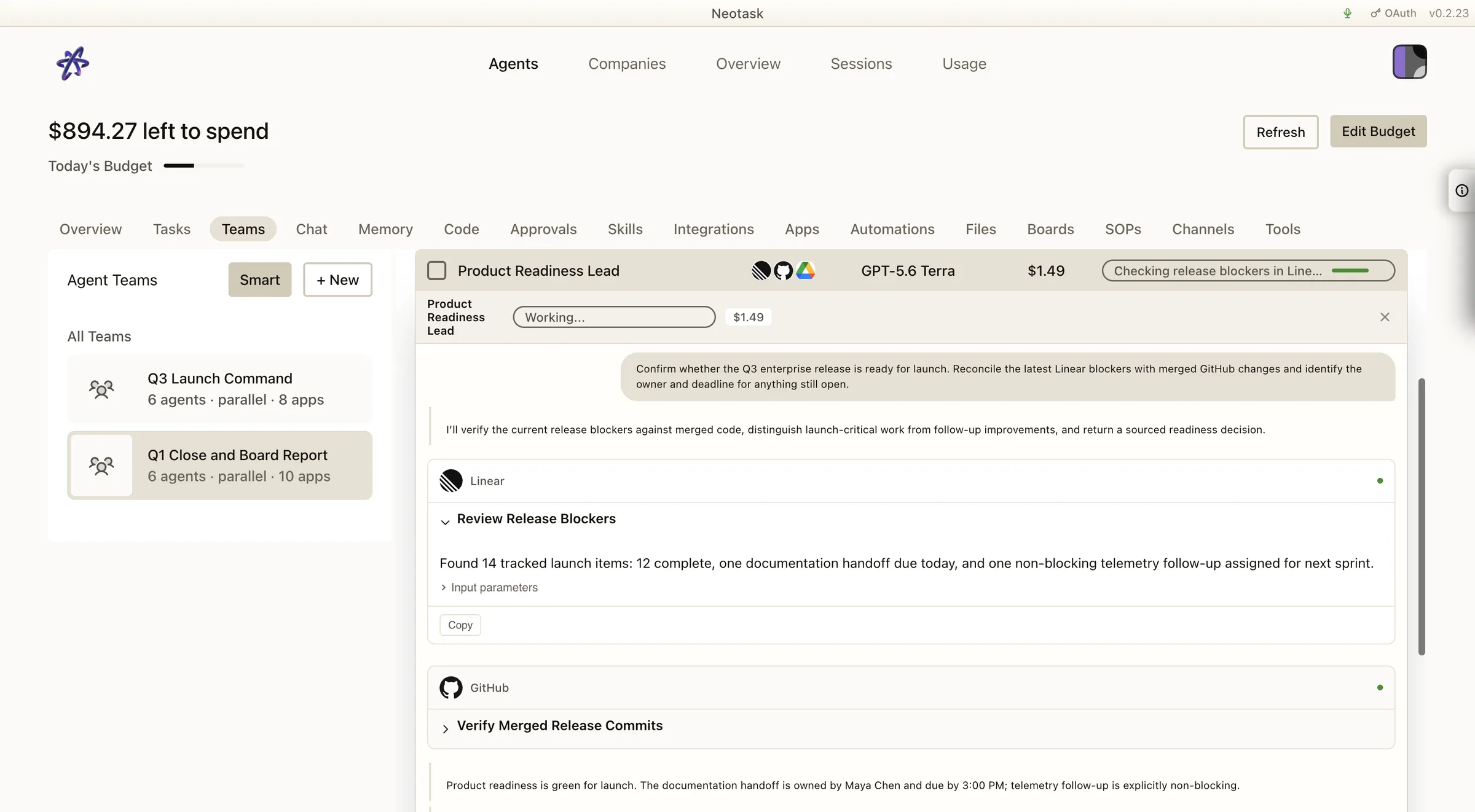The image size is (1475, 812).
Task: Click the Linear icon in agent header row
Action: (761, 270)
